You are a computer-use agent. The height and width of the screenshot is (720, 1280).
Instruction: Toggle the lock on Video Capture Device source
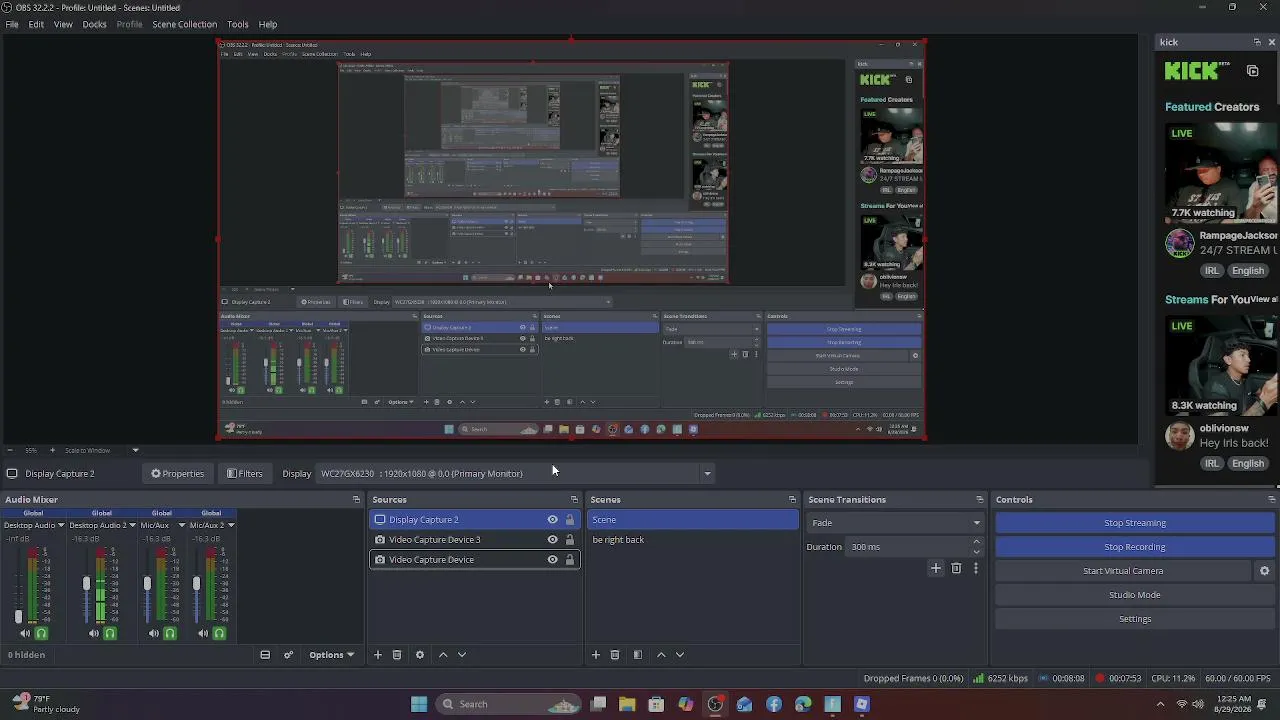point(570,560)
